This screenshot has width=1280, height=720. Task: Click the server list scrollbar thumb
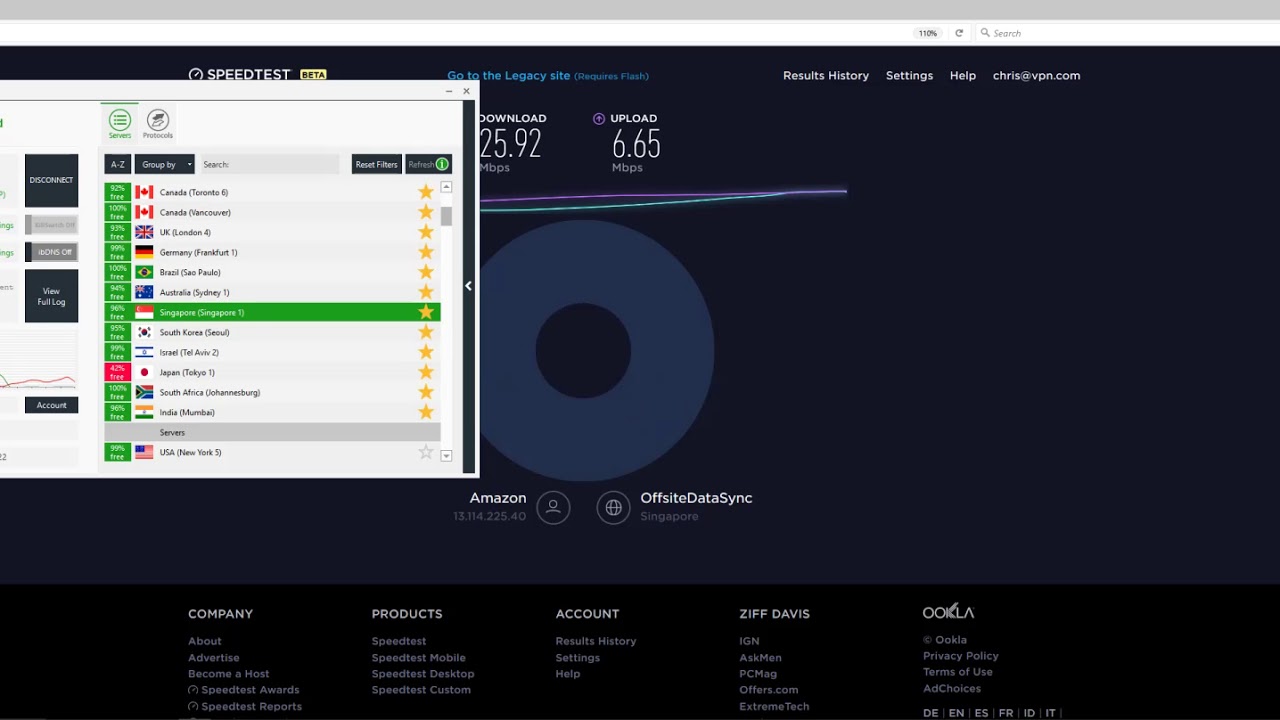coord(446,217)
